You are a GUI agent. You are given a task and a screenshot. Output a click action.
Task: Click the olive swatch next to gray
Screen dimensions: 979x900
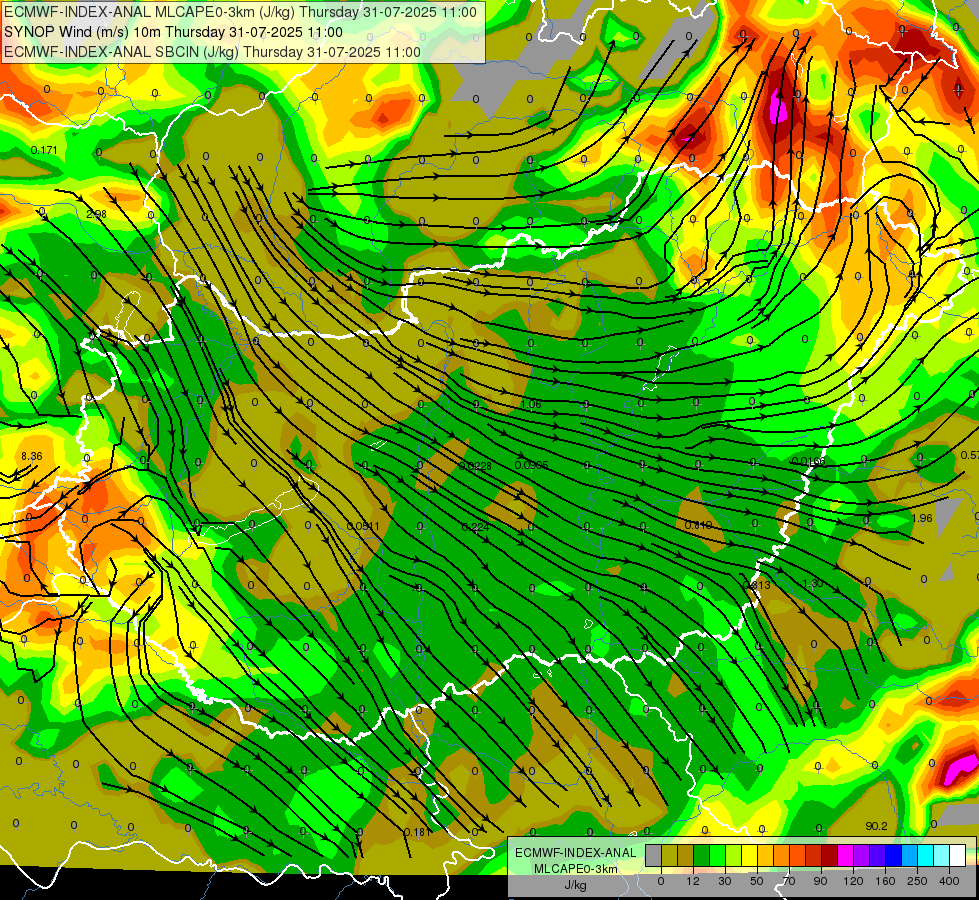coord(669,855)
